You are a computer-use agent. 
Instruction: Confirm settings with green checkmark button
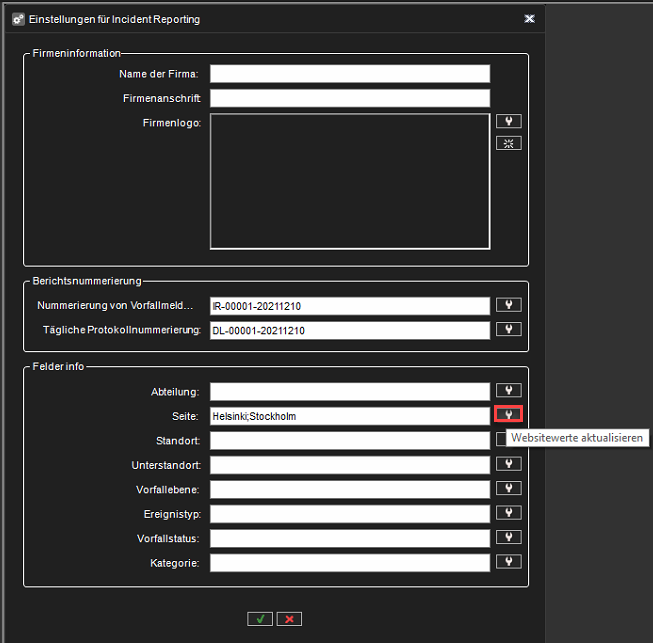point(260,619)
